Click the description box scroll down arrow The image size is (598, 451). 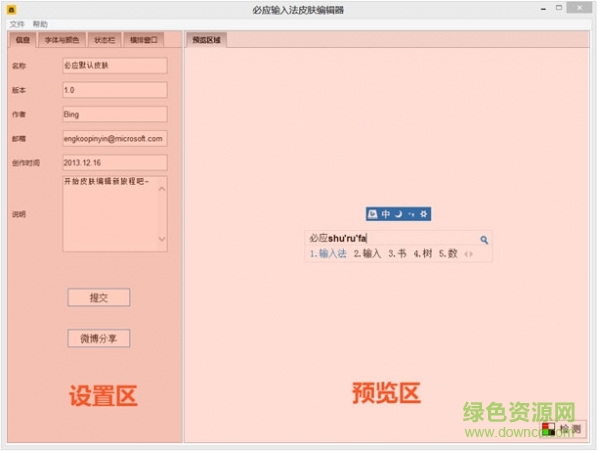(x=162, y=239)
